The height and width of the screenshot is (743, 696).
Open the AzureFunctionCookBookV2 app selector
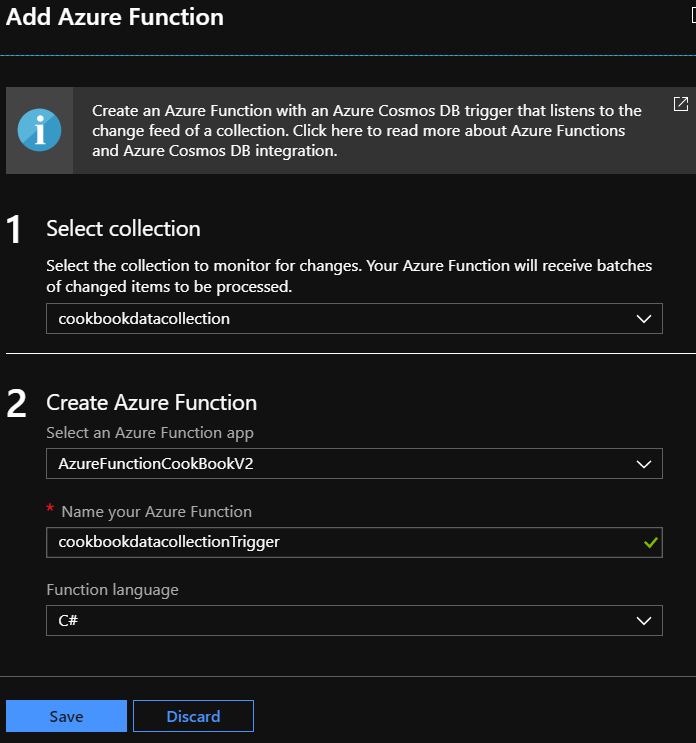tap(340, 463)
